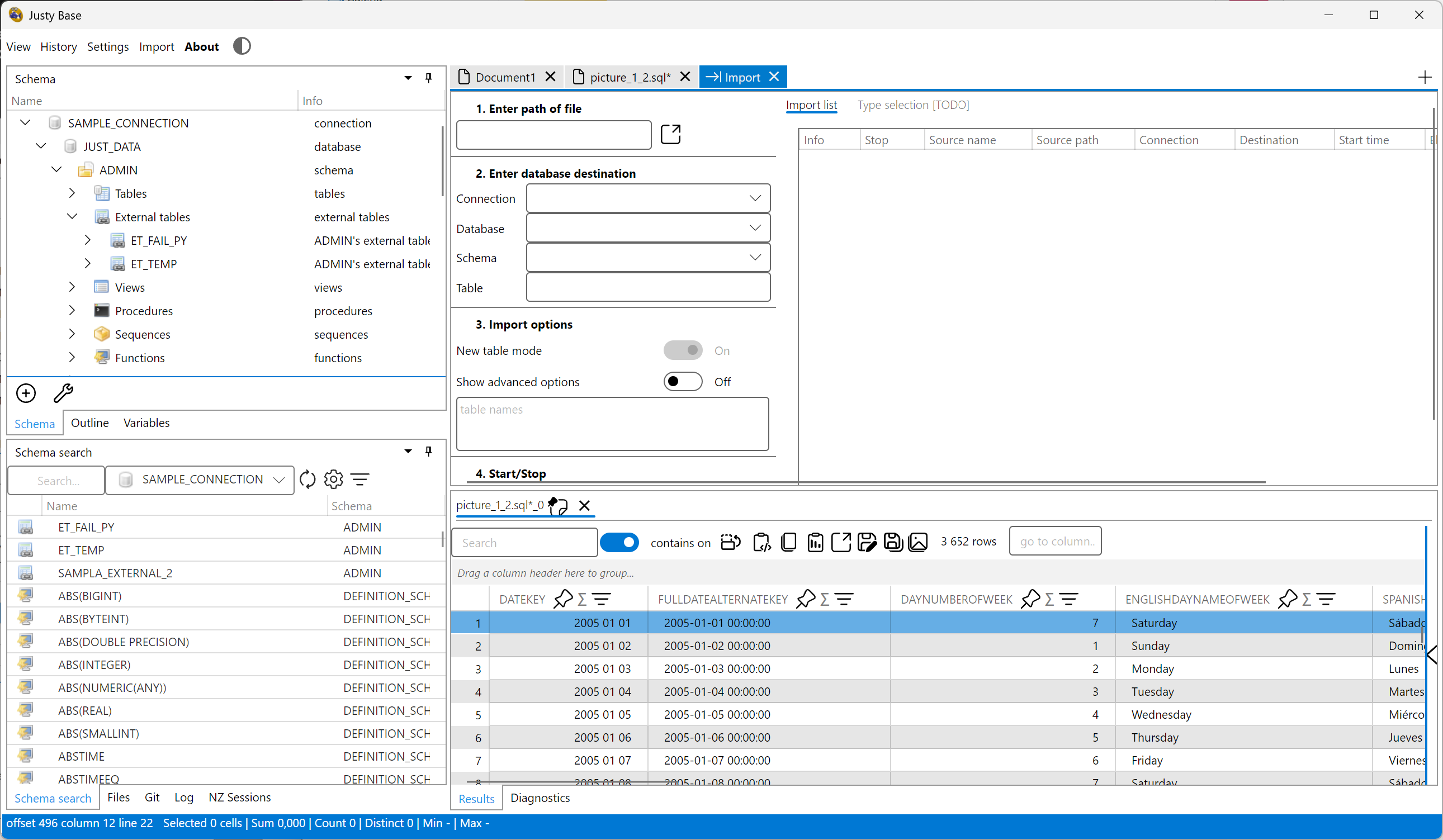
Task: Switch to the Document1 tab
Action: 505,77
